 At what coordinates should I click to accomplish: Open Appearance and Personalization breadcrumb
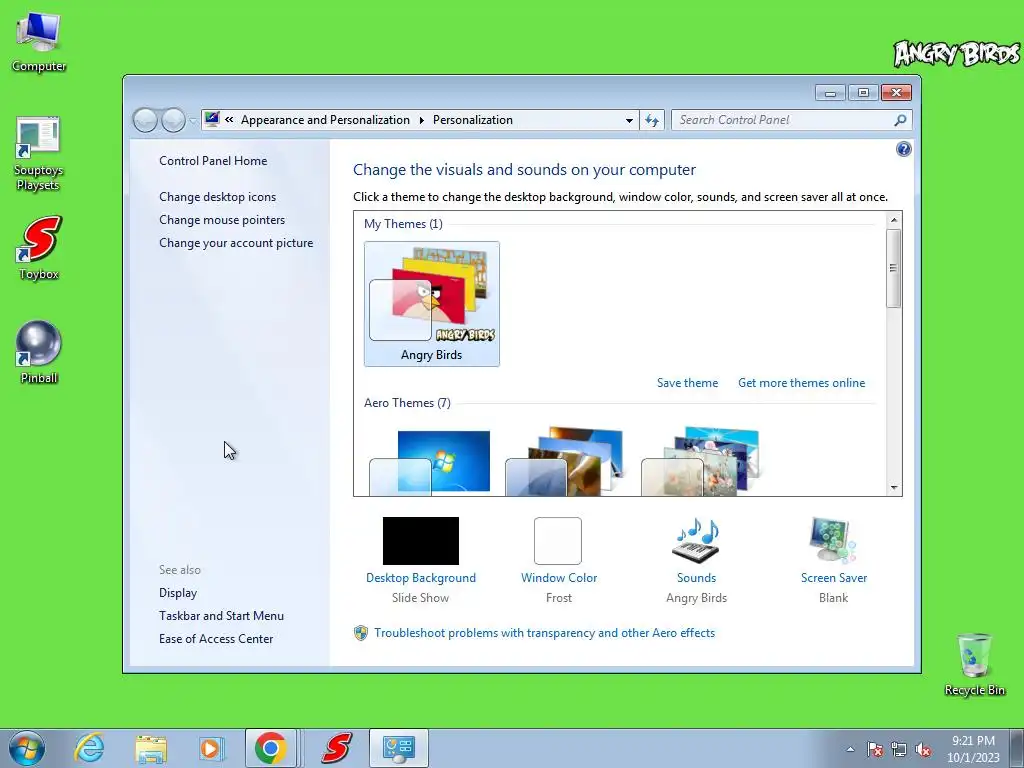pyautogui.click(x=325, y=120)
